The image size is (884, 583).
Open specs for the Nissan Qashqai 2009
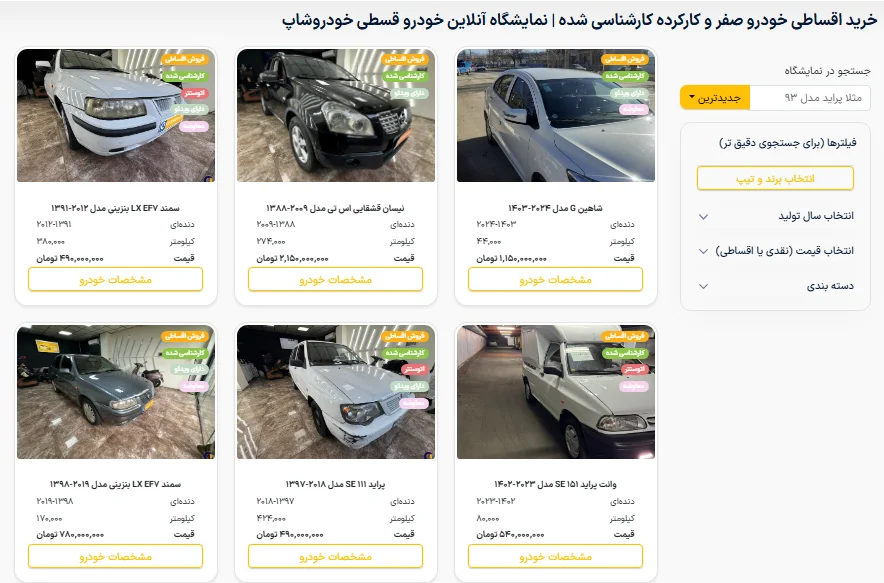[335, 280]
